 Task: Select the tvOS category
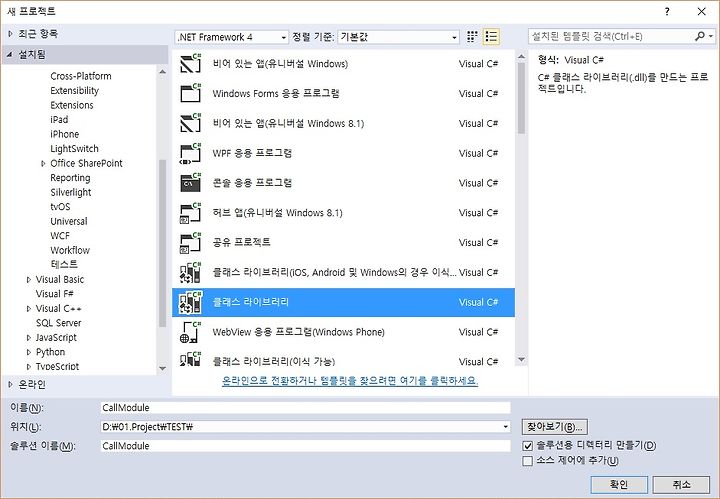pyautogui.click(x=60, y=207)
